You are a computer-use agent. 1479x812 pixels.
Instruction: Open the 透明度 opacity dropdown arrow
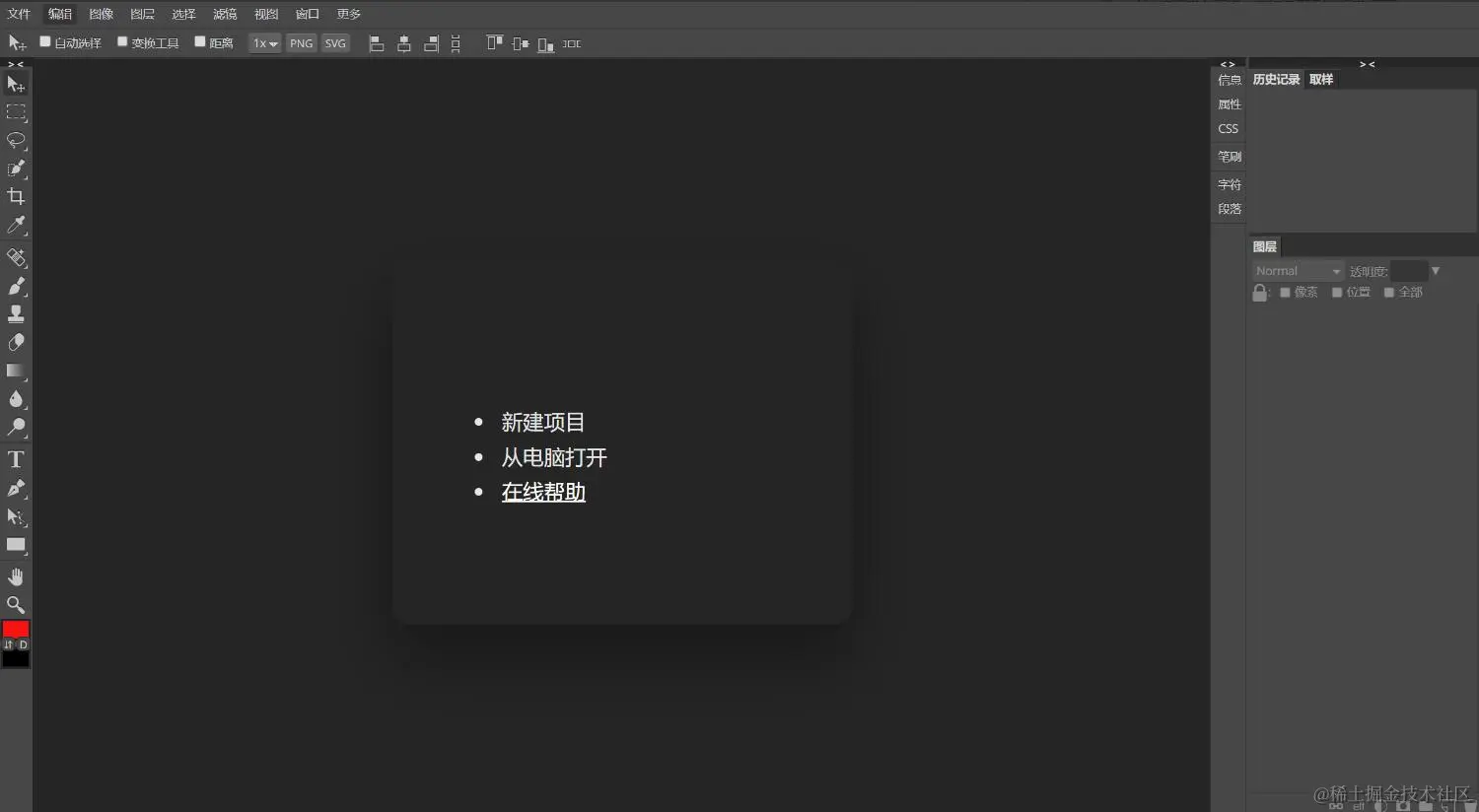pyautogui.click(x=1435, y=270)
